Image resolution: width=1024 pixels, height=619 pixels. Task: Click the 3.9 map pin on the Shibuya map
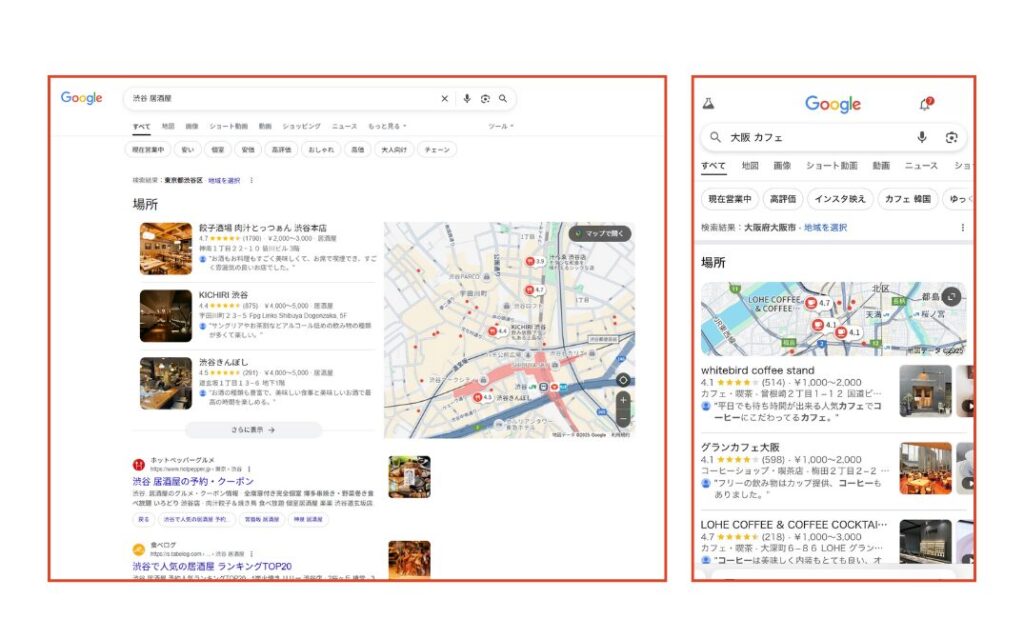point(535,261)
